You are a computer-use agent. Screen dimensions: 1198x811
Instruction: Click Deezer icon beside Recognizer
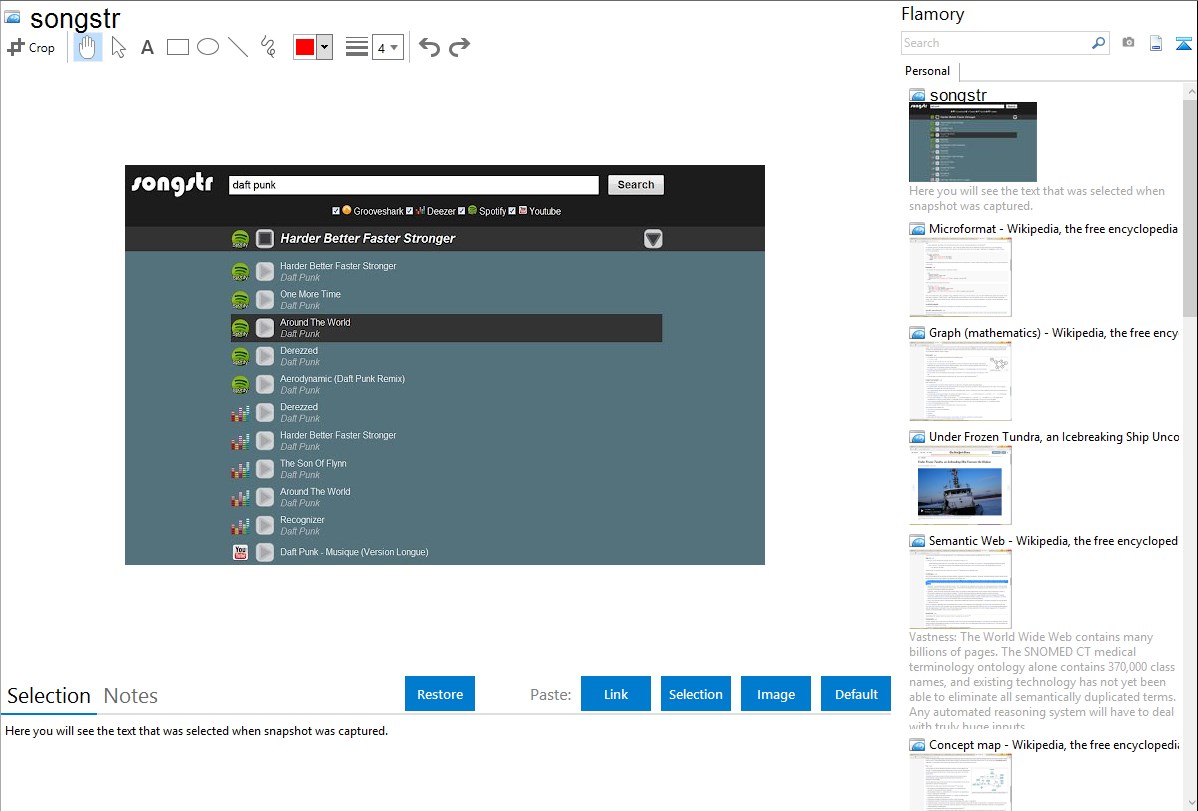tap(241, 526)
